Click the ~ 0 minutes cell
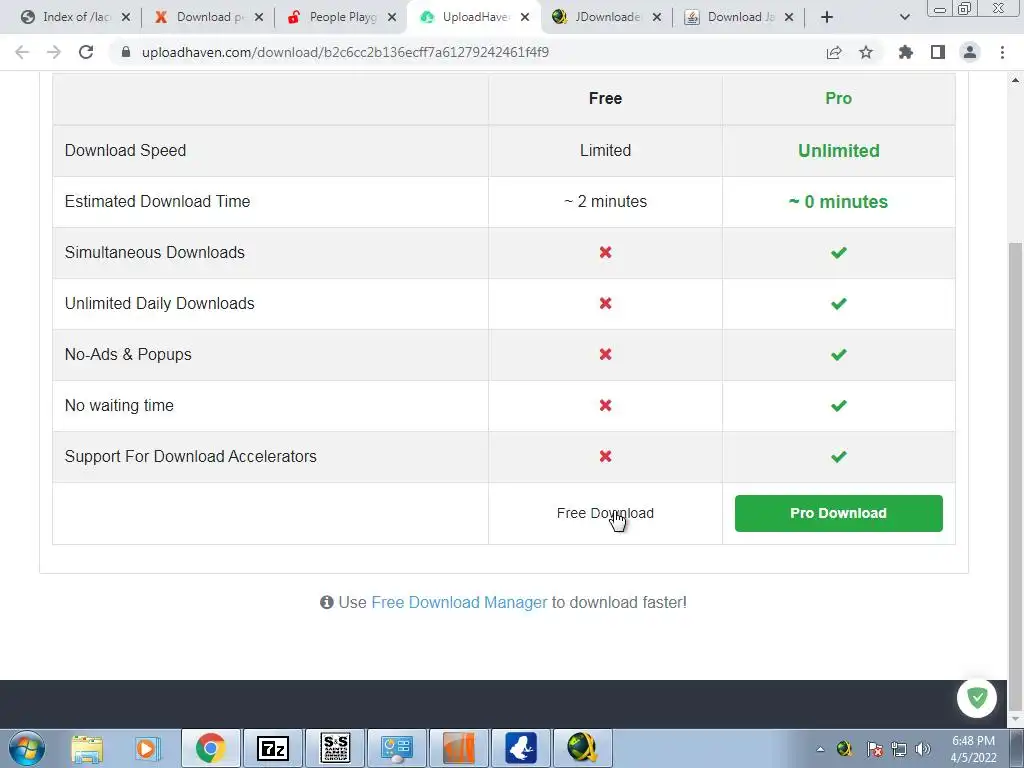This screenshot has width=1024, height=768. pos(839,202)
